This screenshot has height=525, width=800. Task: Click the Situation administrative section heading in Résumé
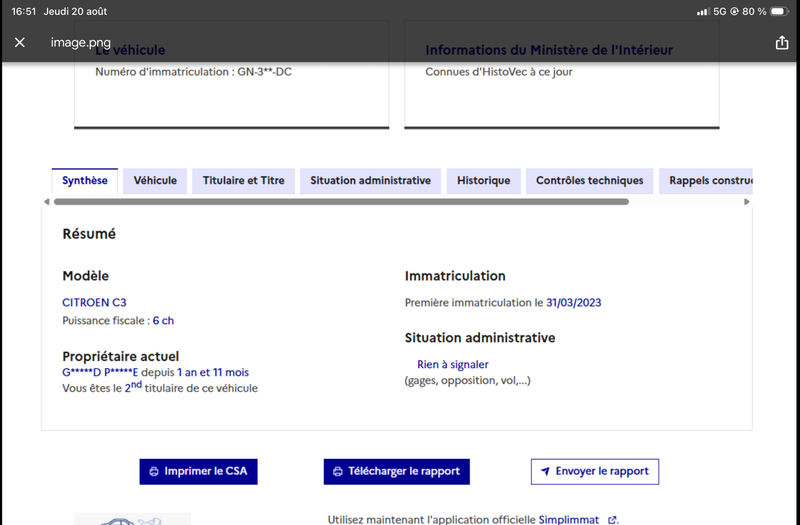[x=480, y=338]
